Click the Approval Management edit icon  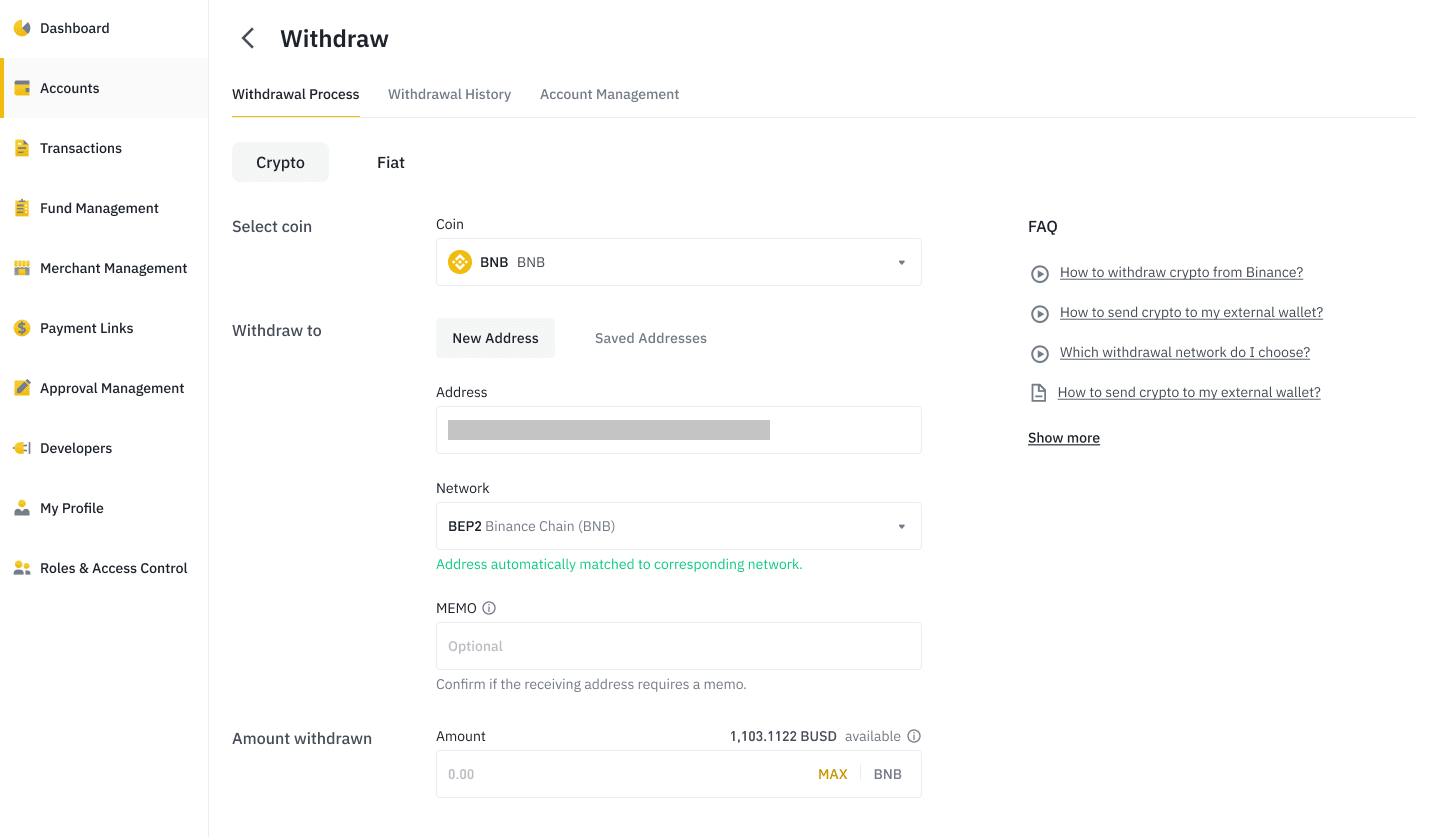pos(22,388)
